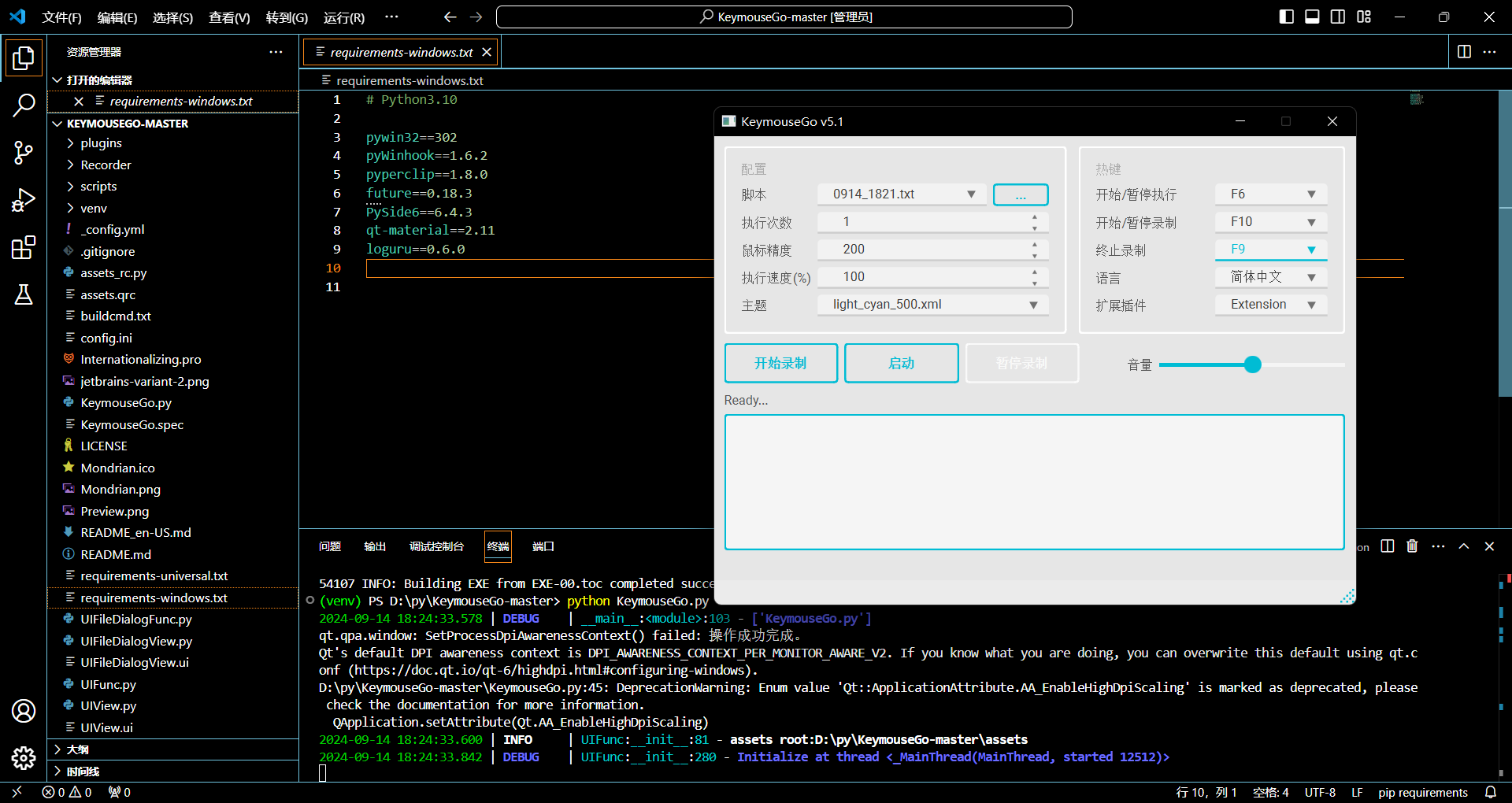Open the 查看(V) menu
This screenshot has height=803, width=1512.
229,17
